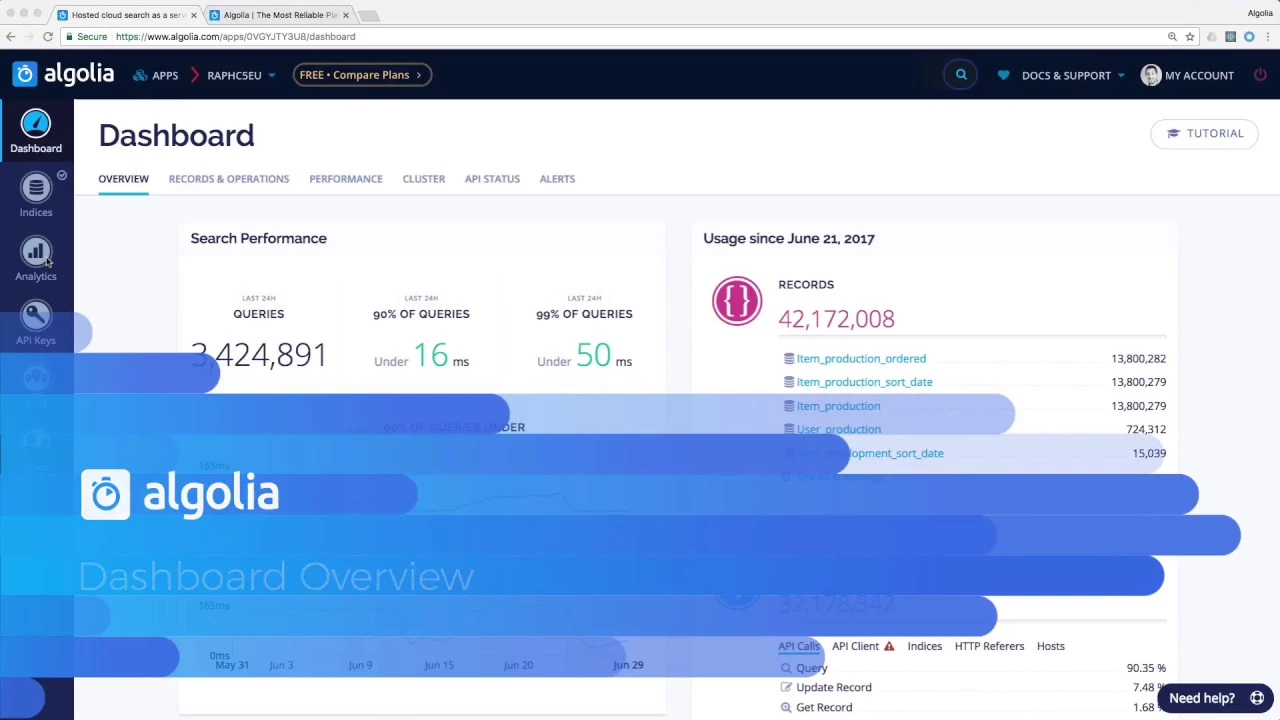
Task: Open the Cluster tab
Action: (x=424, y=179)
